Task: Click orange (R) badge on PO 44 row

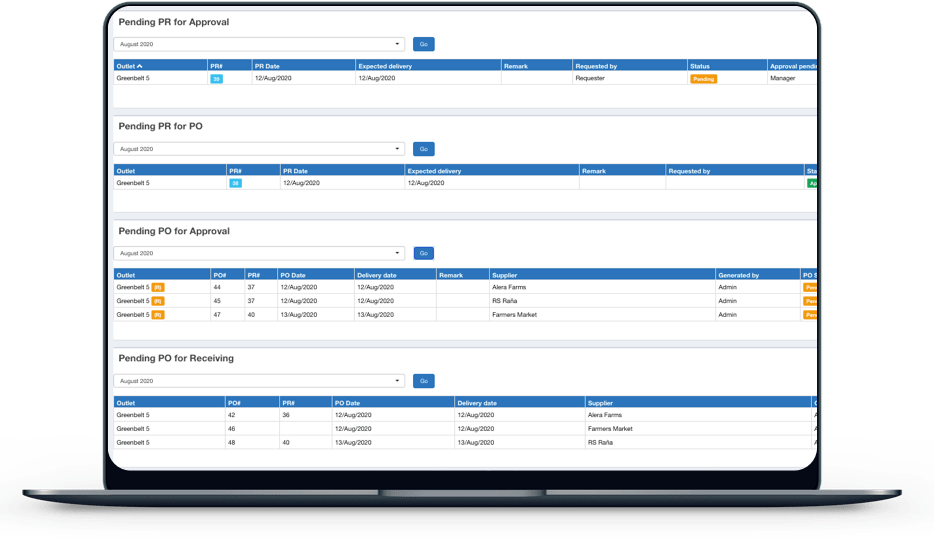Action: point(158,287)
